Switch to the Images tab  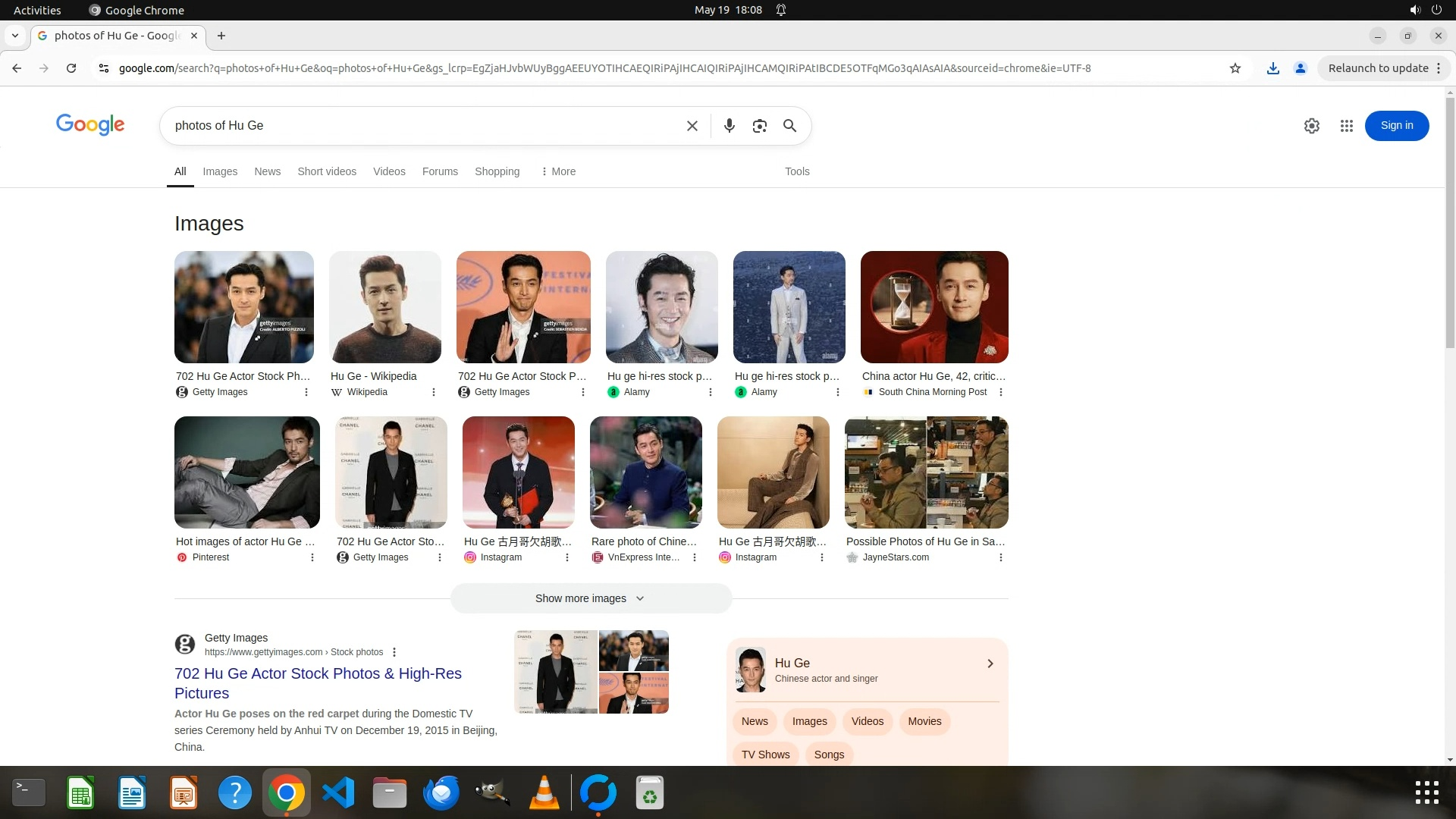[x=220, y=171]
